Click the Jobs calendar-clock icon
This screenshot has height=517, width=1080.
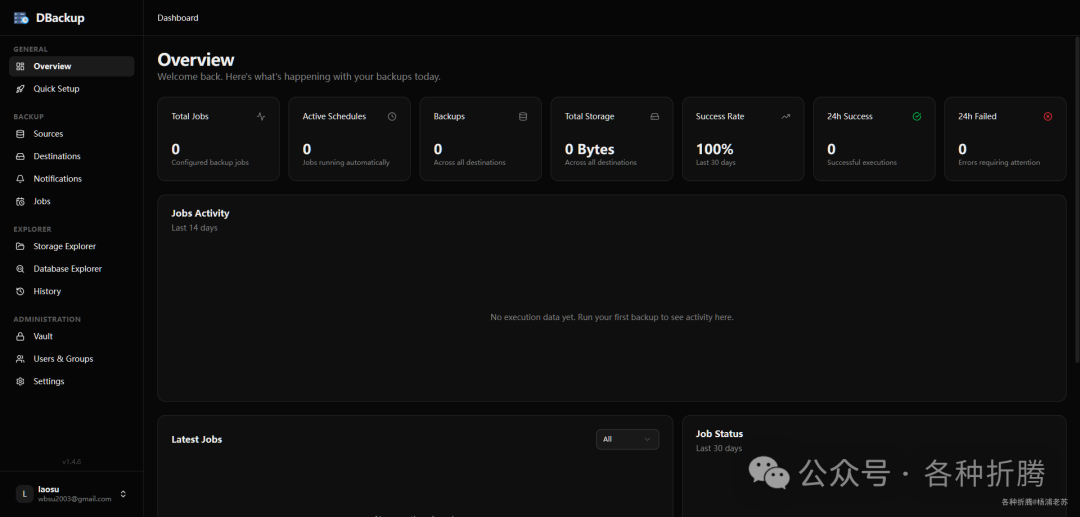click(x=20, y=202)
